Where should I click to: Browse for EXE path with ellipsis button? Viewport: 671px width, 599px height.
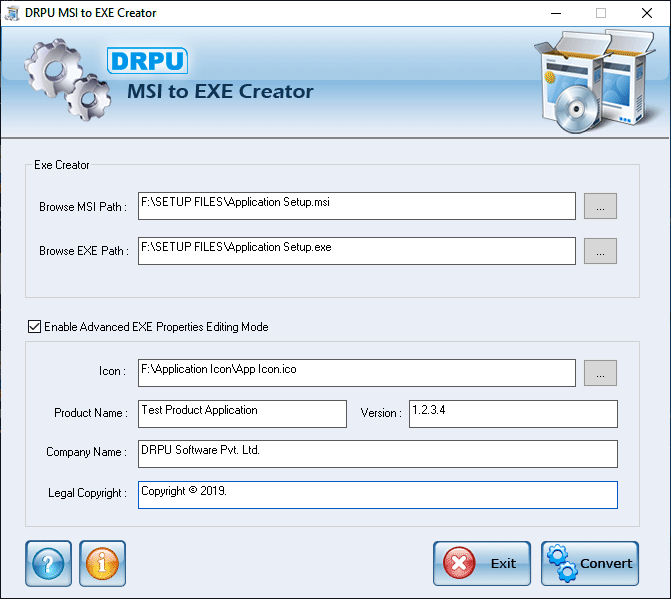tap(600, 251)
